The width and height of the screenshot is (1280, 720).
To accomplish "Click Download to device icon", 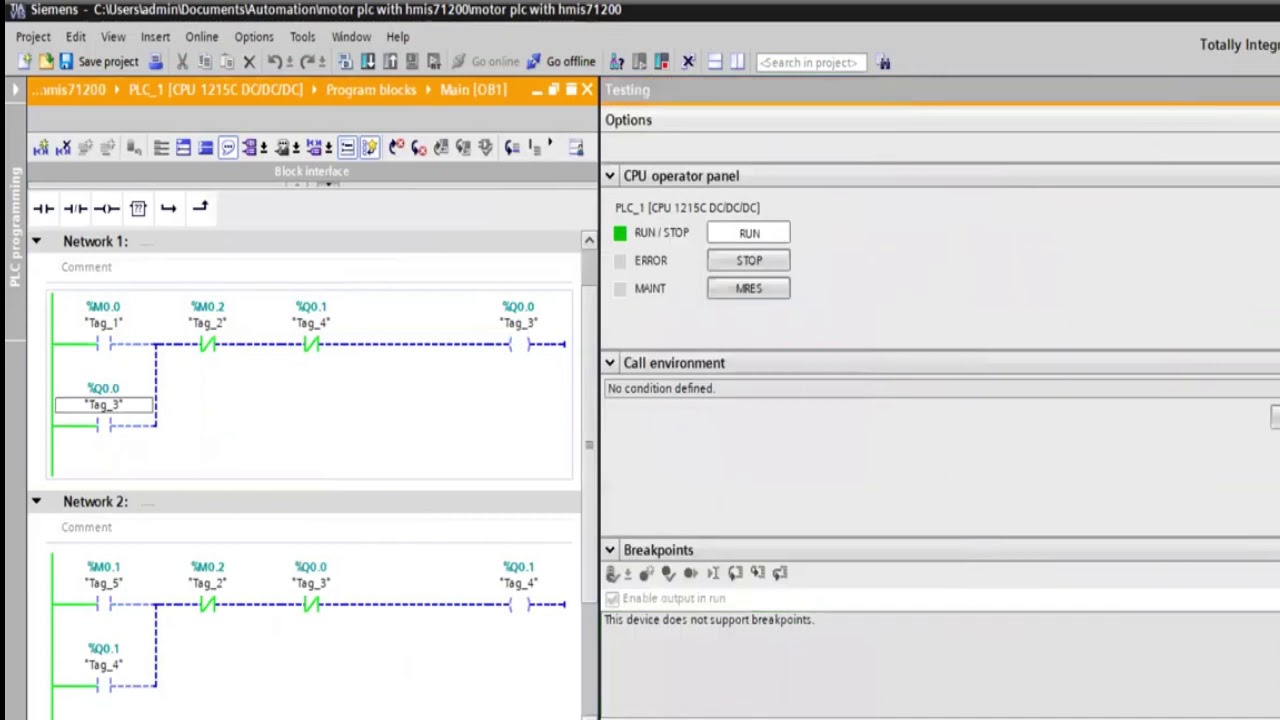I will click(x=368, y=62).
